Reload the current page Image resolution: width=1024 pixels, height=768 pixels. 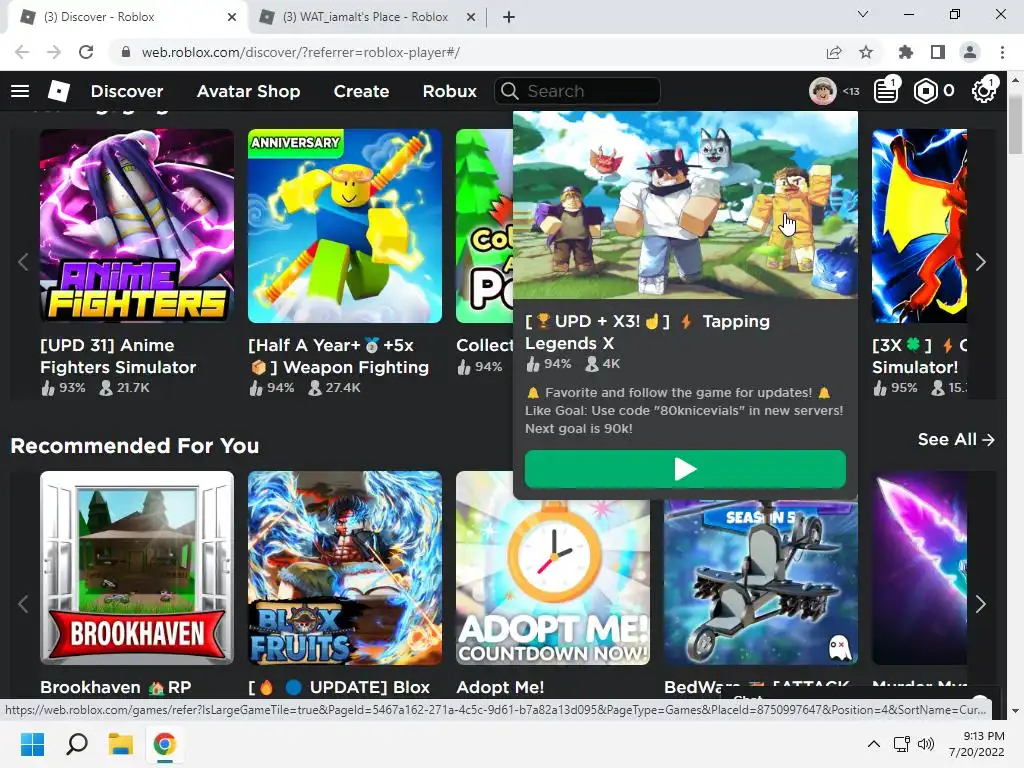pos(86,52)
